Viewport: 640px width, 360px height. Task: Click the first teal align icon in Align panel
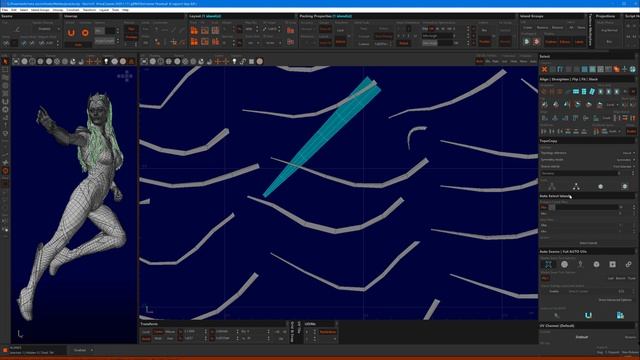click(x=576, y=92)
